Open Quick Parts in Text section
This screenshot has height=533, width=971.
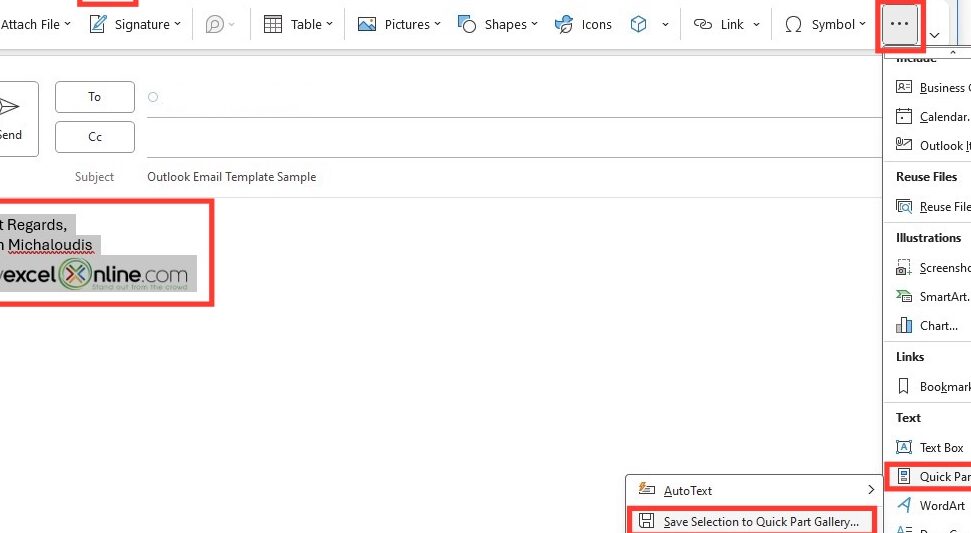(932, 477)
